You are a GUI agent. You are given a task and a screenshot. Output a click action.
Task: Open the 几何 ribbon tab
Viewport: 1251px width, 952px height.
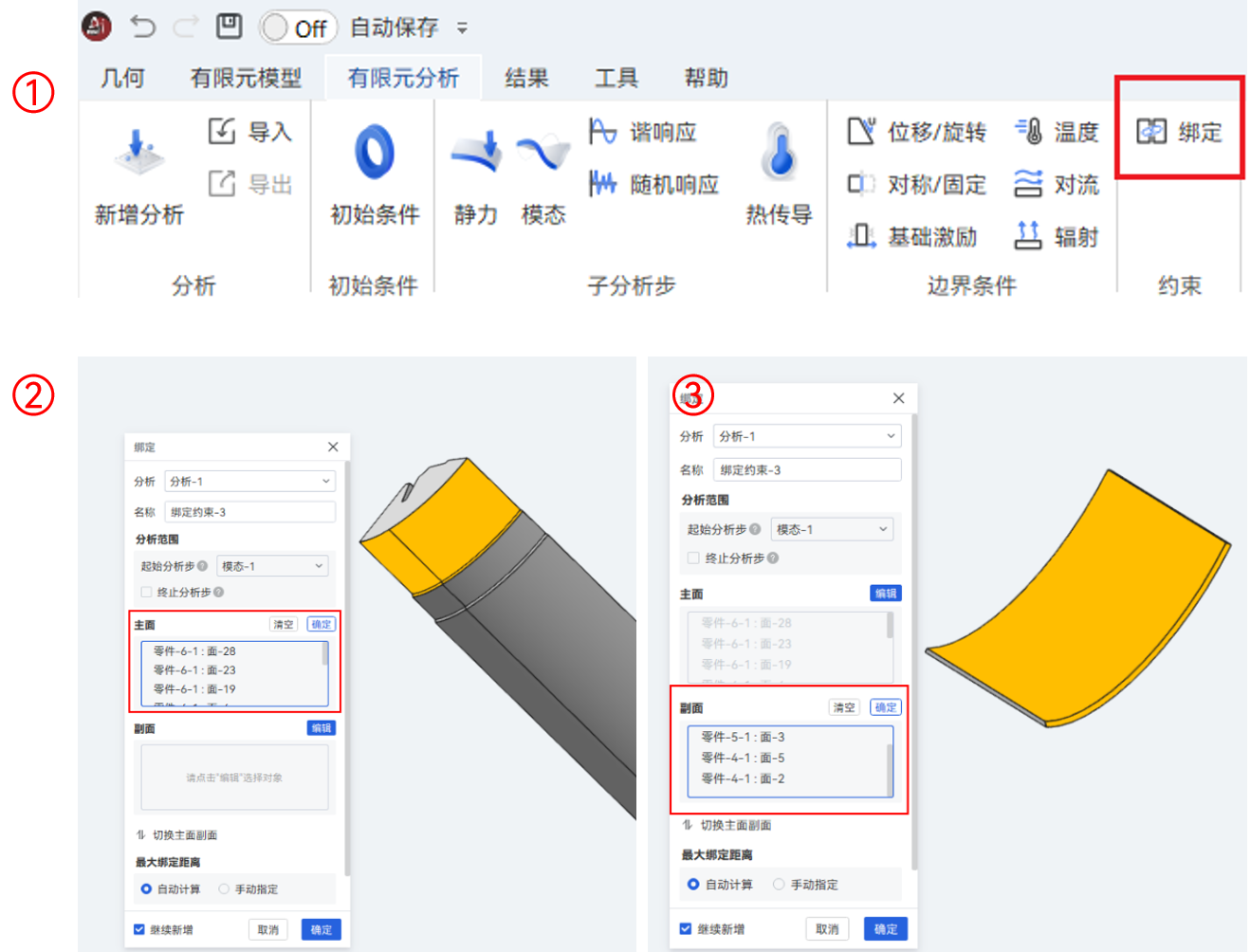pyautogui.click(x=122, y=78)
